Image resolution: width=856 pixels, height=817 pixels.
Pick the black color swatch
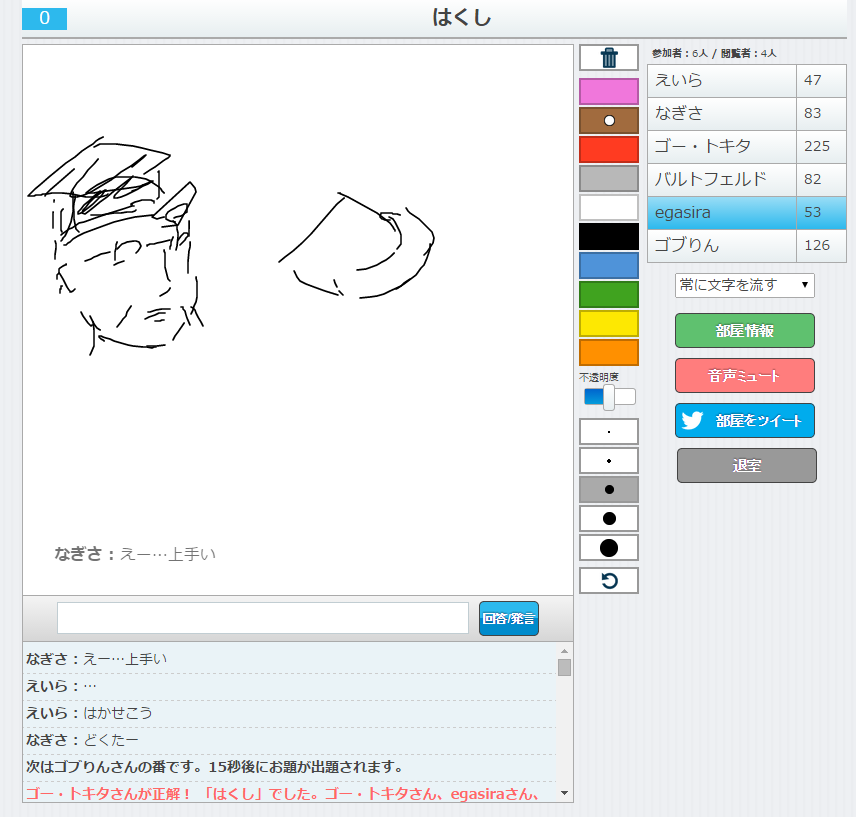[x=609, y=236]
